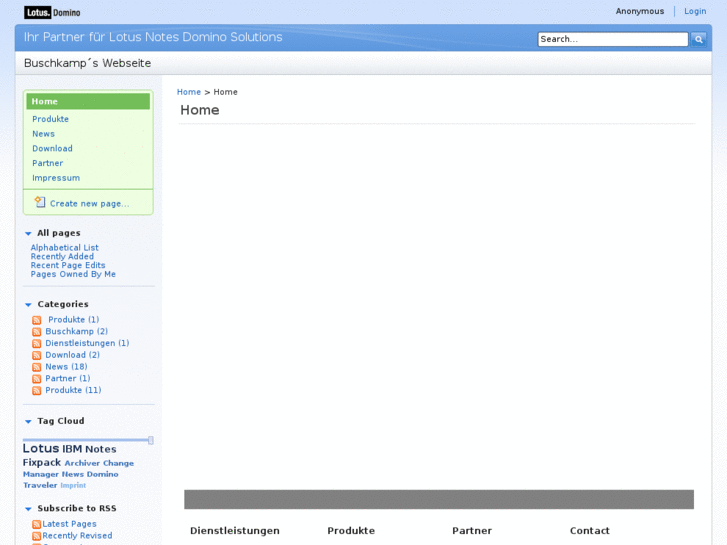727x545 pixels.
Task: Open the Download (2) category
Action: point(72,355)
